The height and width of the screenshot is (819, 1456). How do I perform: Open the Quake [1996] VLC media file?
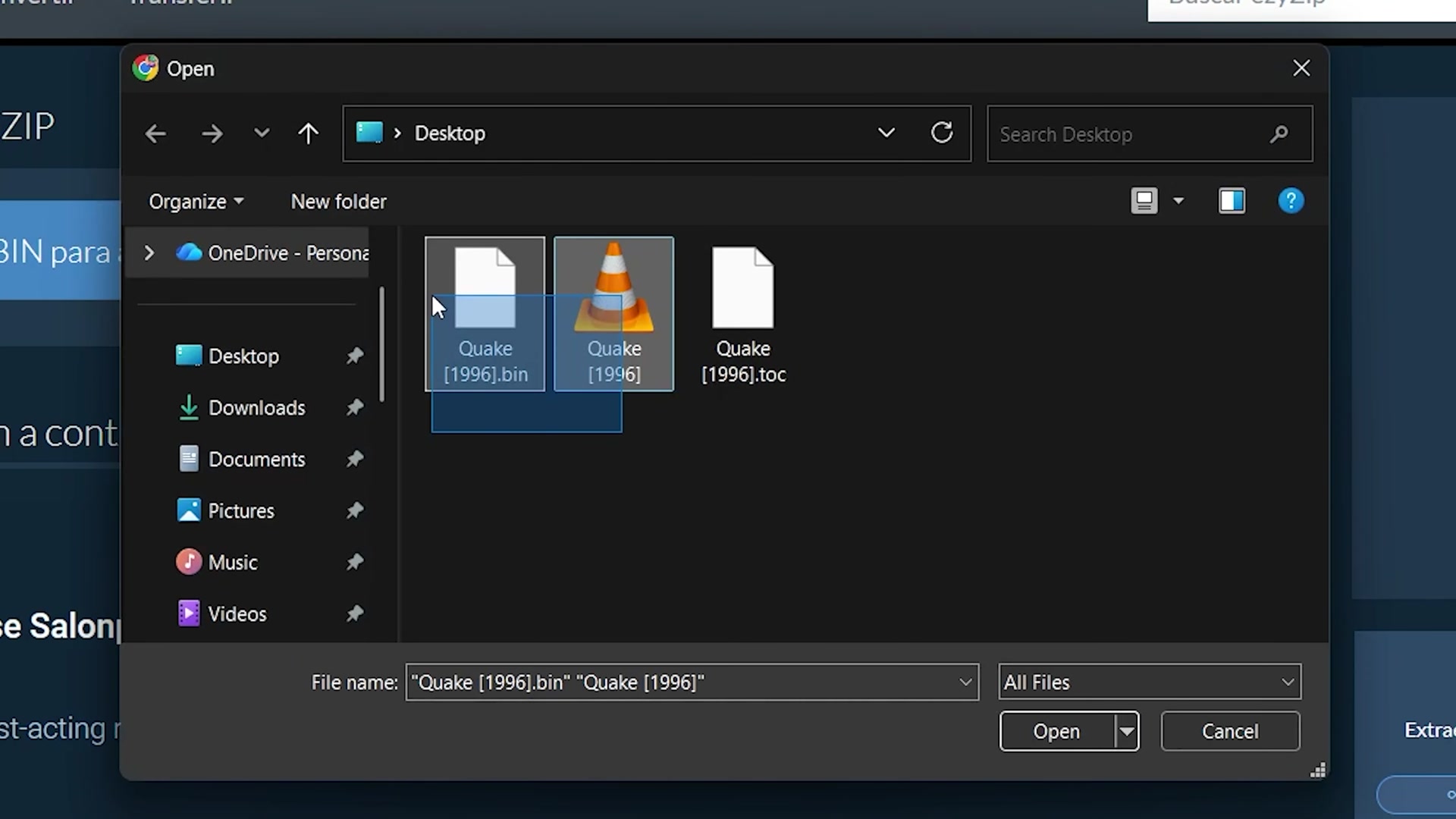[613, 315]
